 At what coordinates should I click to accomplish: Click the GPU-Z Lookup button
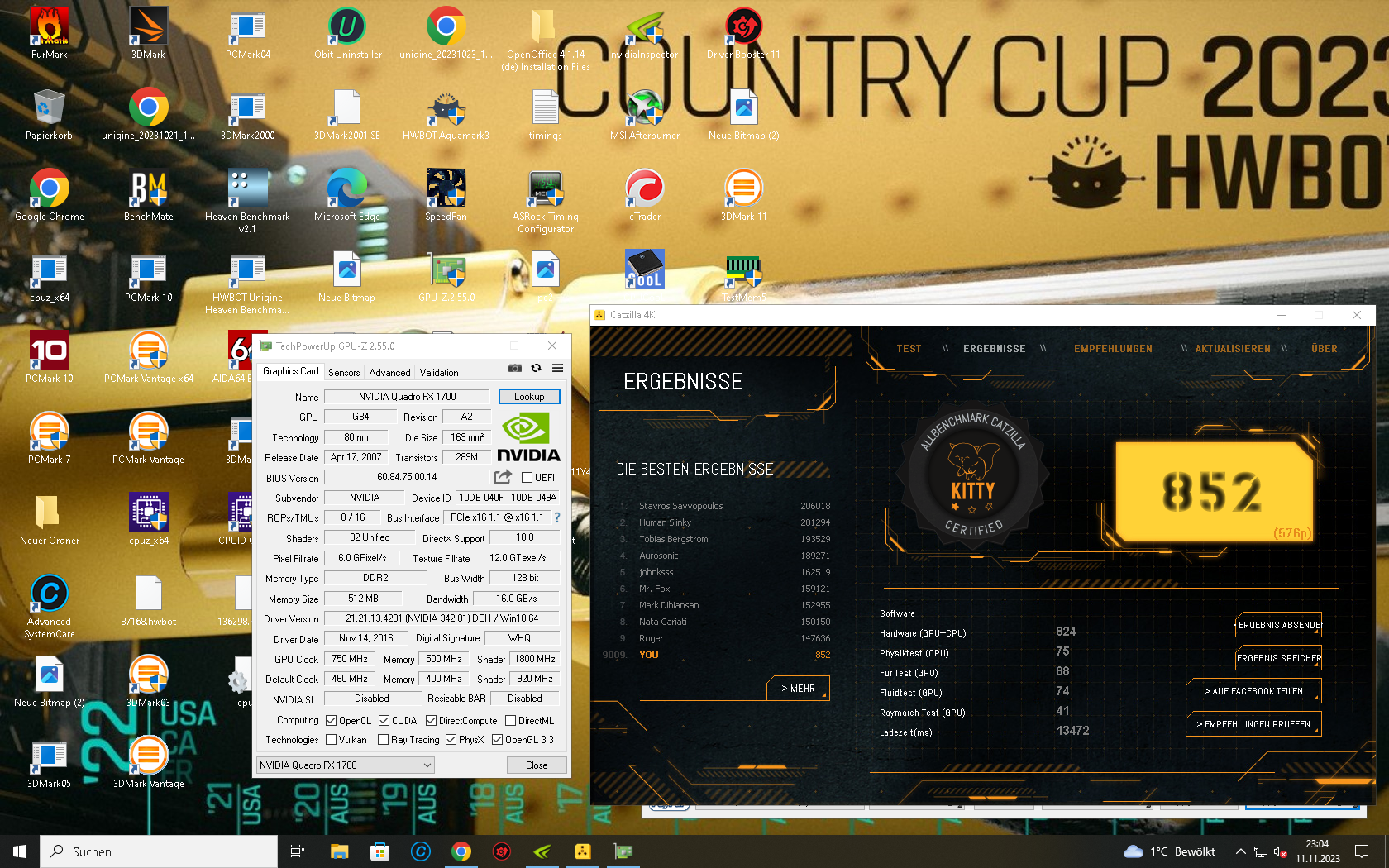tap(529, 397)
